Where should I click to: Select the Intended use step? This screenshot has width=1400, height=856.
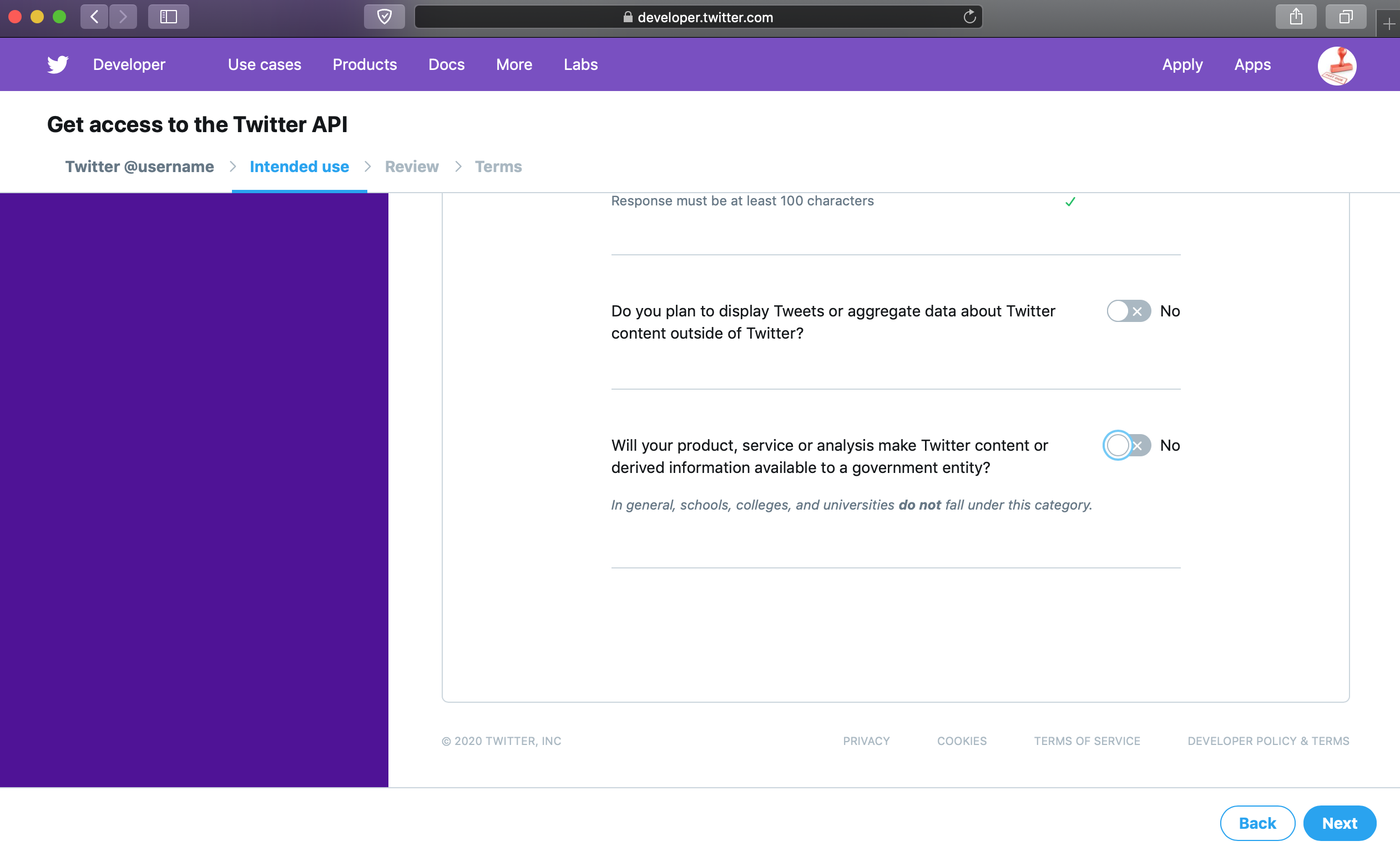[x=300, y=167]
